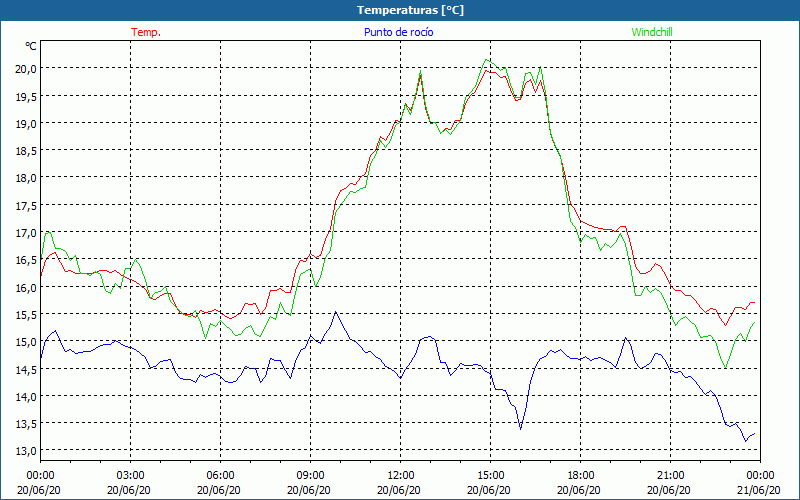The width and height of the screenshot is (800, 500).
Task: Click the 20,0 y-axis value
Action: point(26,69)
